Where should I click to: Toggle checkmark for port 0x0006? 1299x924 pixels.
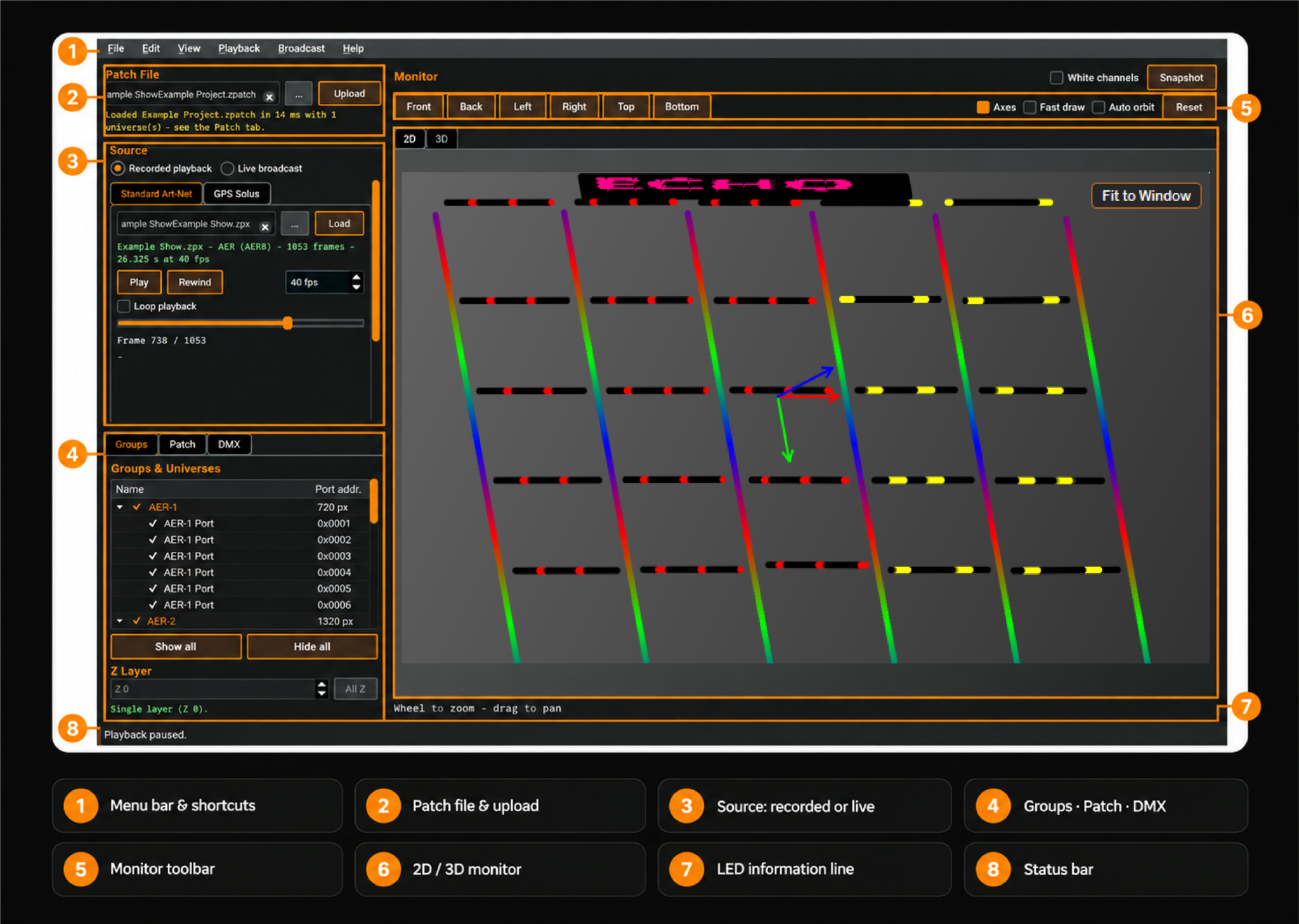(x=153, y=605)
